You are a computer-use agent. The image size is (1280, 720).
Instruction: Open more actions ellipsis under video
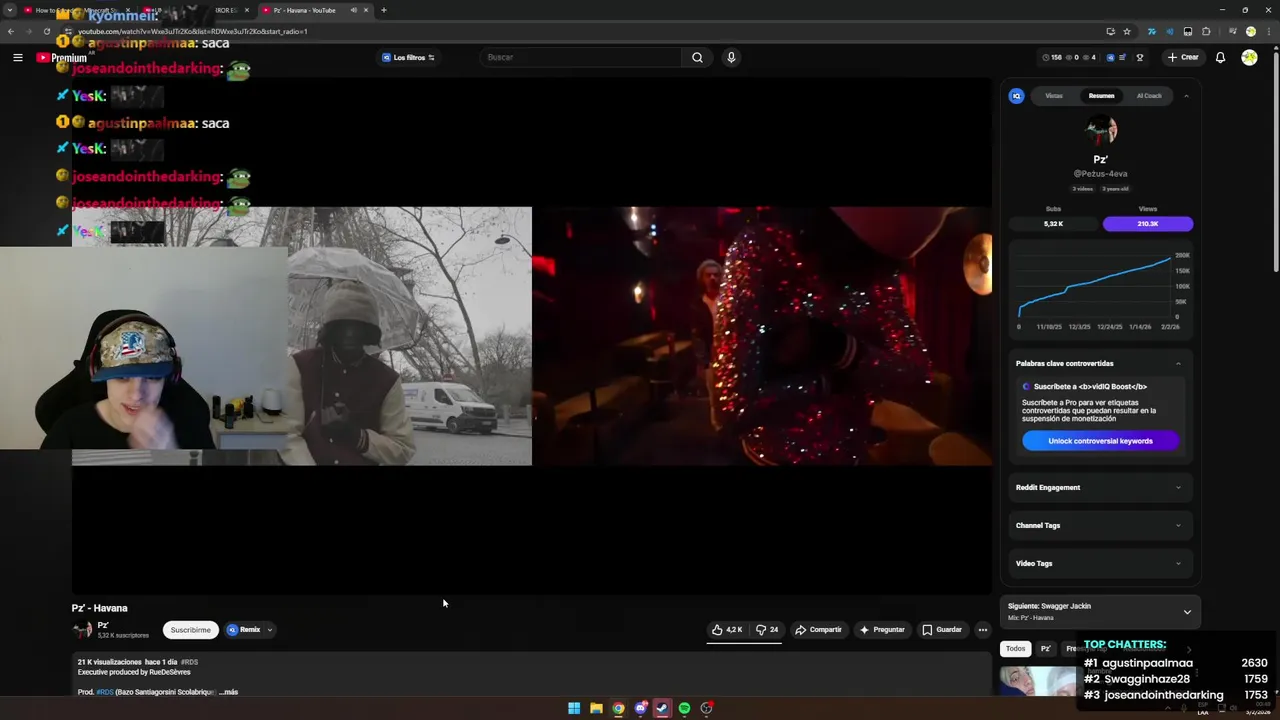tap(983, 630)
